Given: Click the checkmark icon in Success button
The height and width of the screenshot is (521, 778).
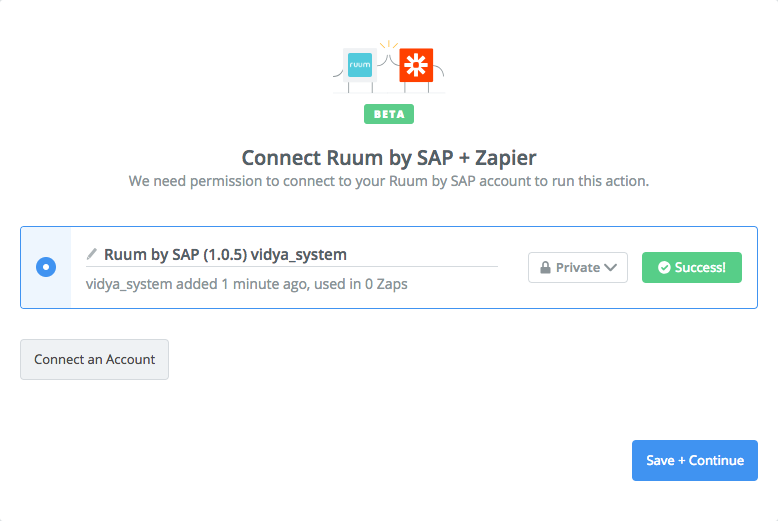Looking at the screenshot, I should (664, 267).
